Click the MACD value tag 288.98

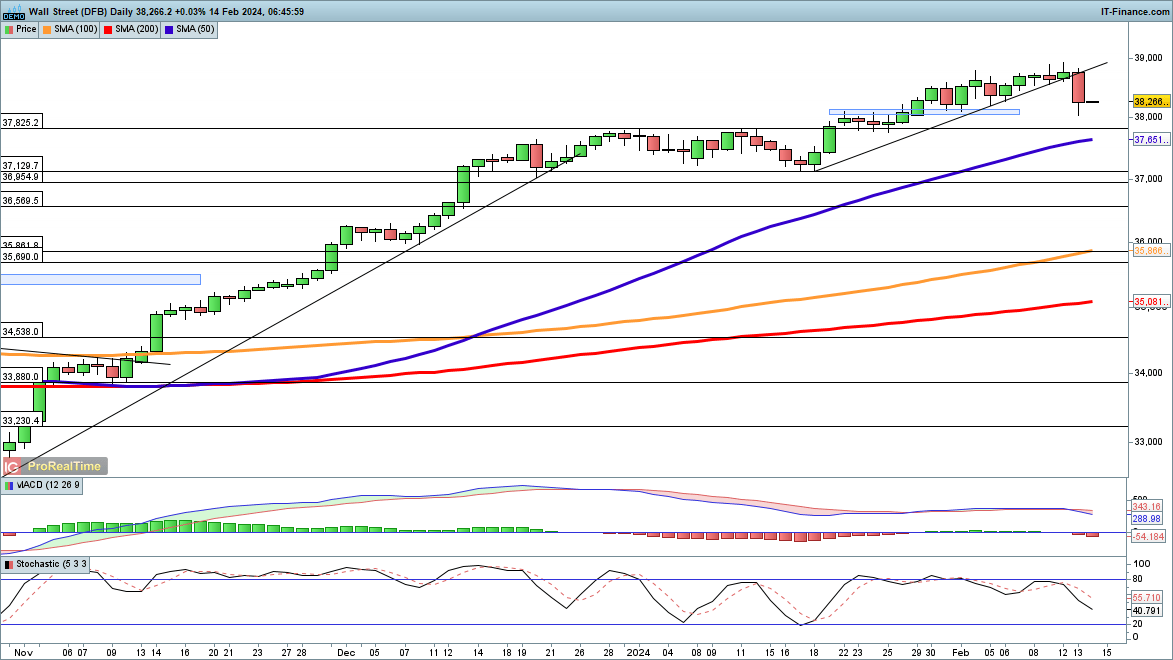[1147, 519]
